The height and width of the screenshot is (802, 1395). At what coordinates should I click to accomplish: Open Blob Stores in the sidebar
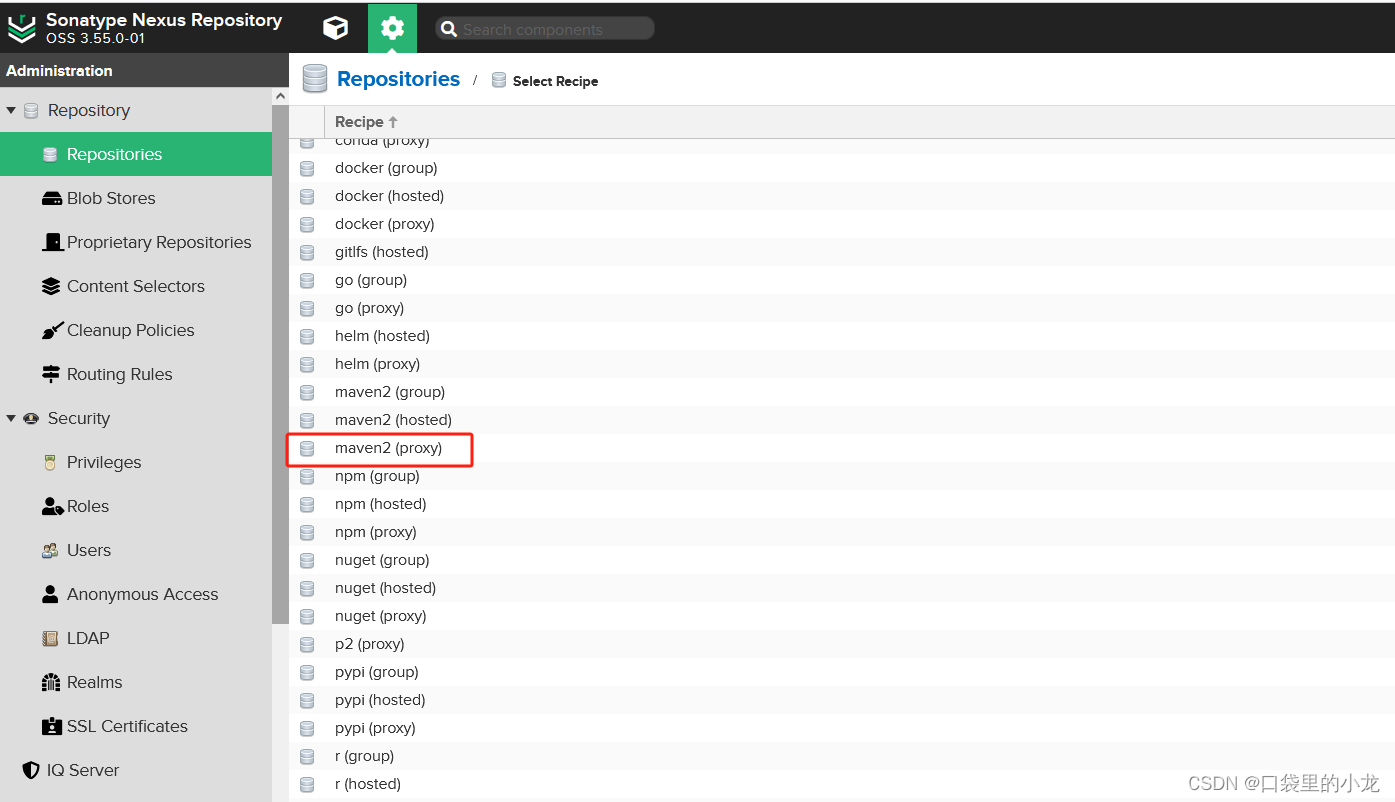tap(136, 198)
